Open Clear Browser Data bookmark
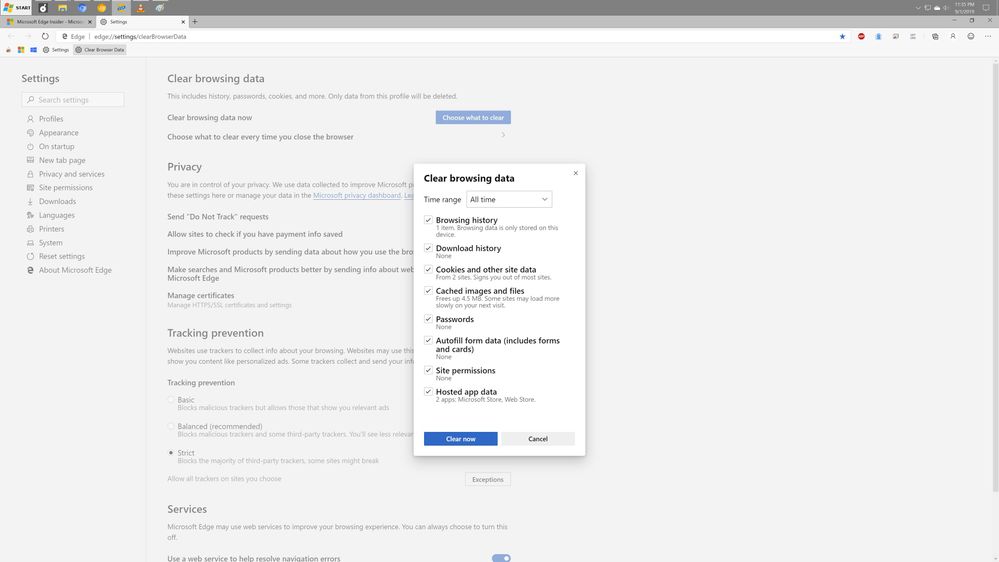The width and height of the screenshot is (999, 562). (100, 50)
